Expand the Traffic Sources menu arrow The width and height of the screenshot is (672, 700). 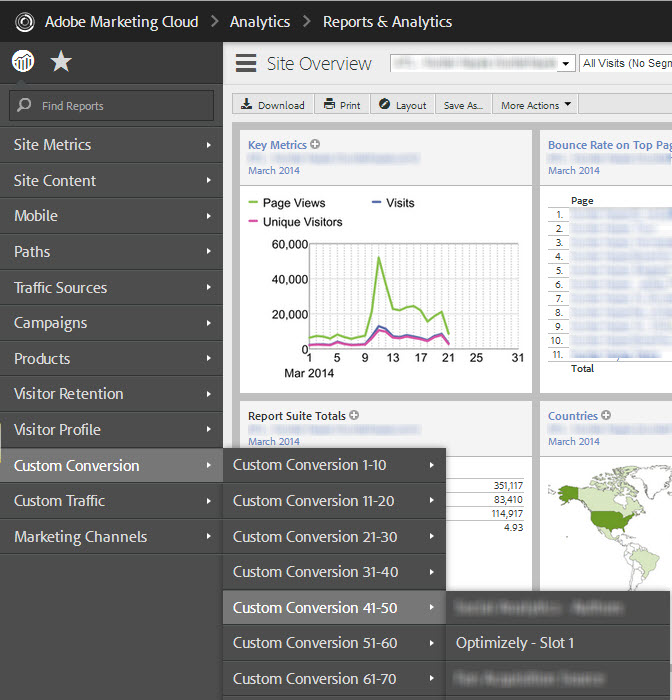[x=209, y=287]
